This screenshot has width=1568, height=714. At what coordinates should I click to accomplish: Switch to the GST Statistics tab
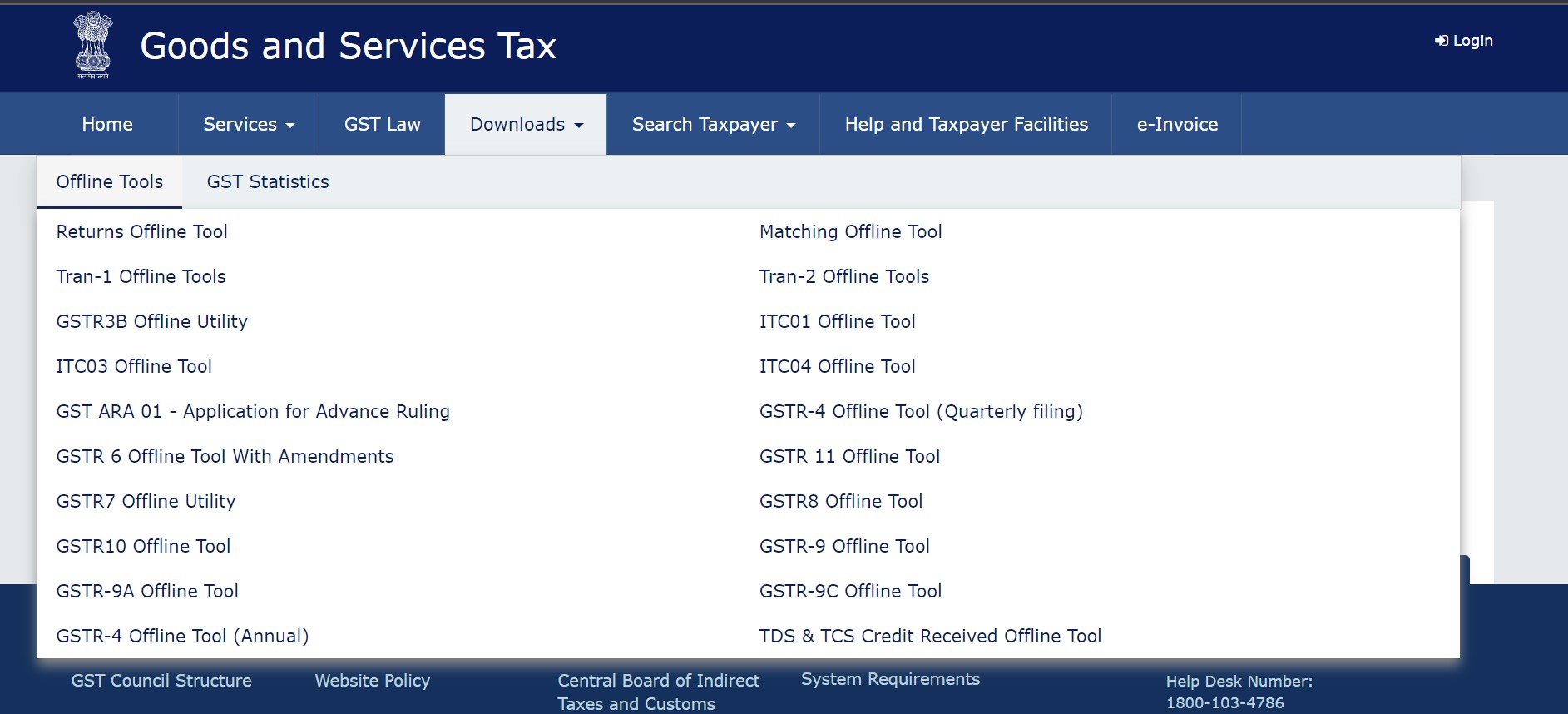(268, 181)
